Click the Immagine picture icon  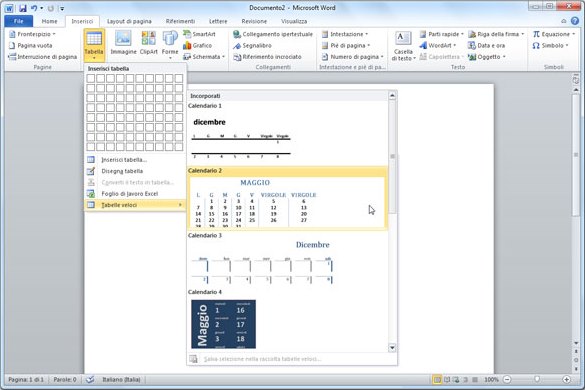(x=123, y=38)
